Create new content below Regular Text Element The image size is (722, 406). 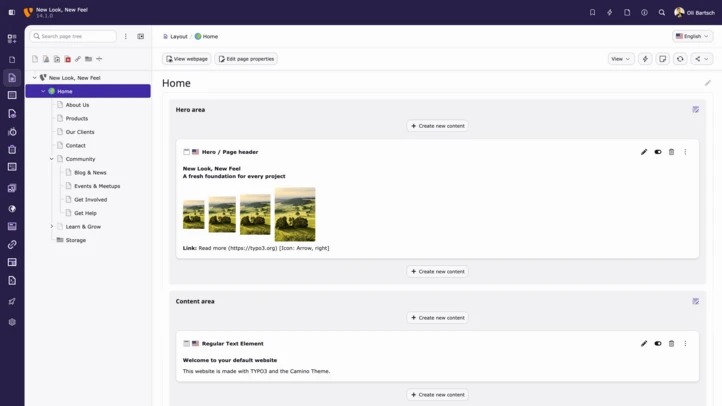[x=437, y=394]
